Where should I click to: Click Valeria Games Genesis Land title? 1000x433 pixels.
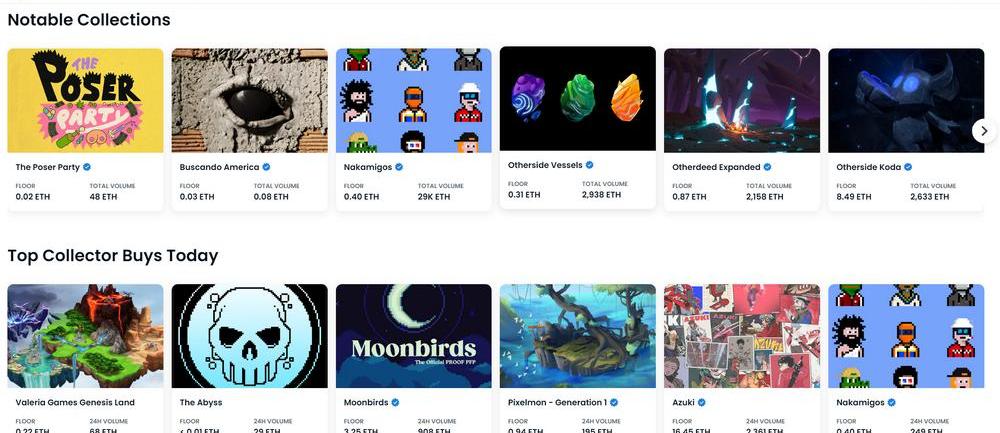point(75,402)
